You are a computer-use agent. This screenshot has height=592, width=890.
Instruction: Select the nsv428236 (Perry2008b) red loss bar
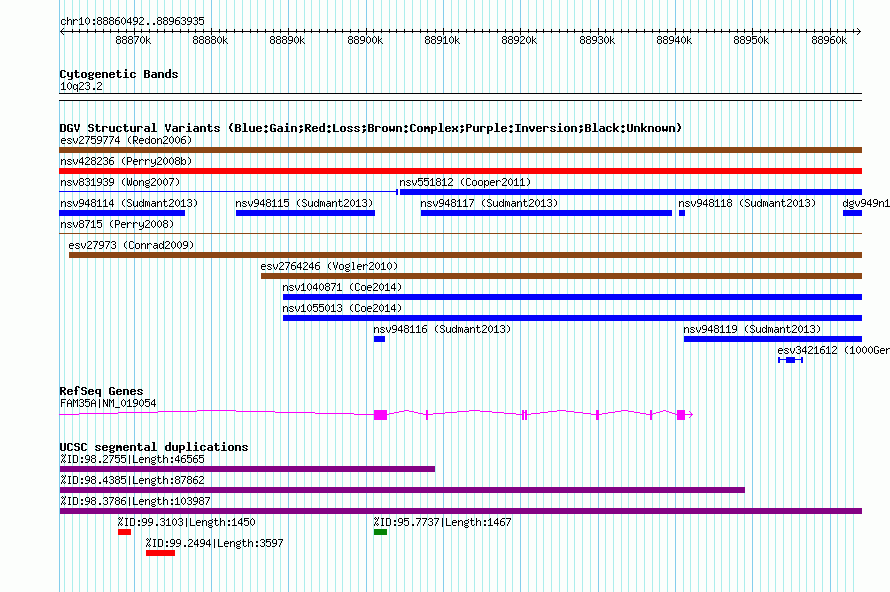460,171
